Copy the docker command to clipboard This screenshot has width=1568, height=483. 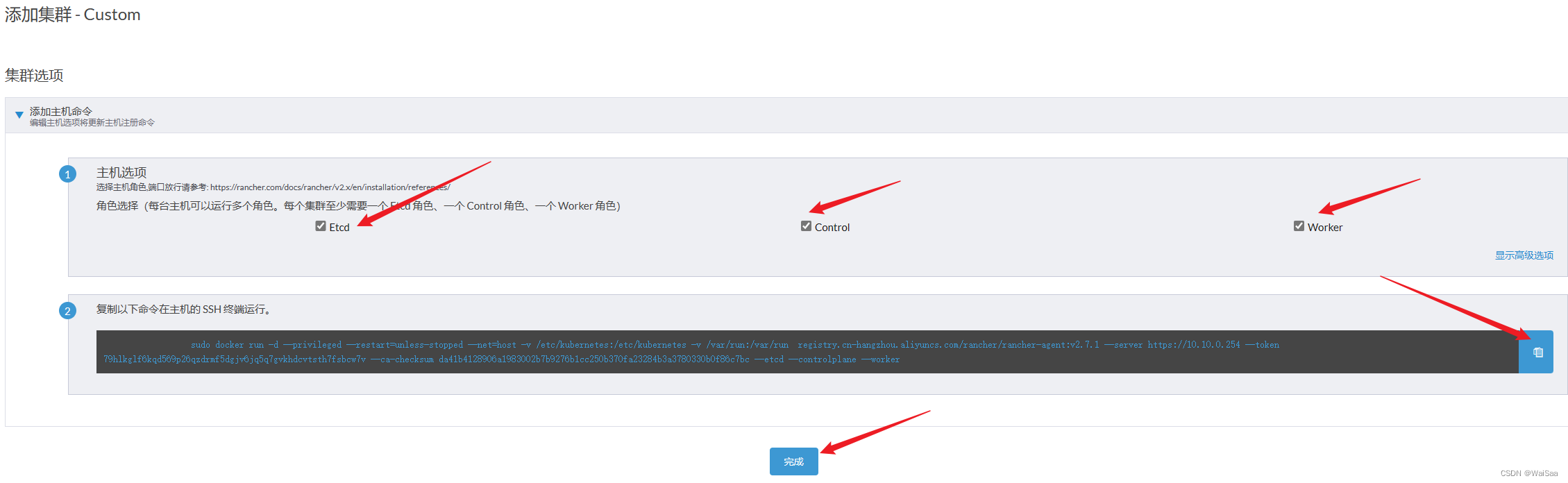[1535, 352]
